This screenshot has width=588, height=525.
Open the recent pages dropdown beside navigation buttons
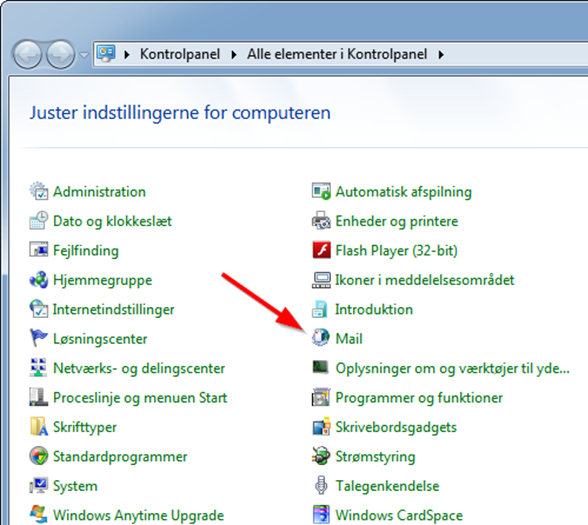click(84, 55)
